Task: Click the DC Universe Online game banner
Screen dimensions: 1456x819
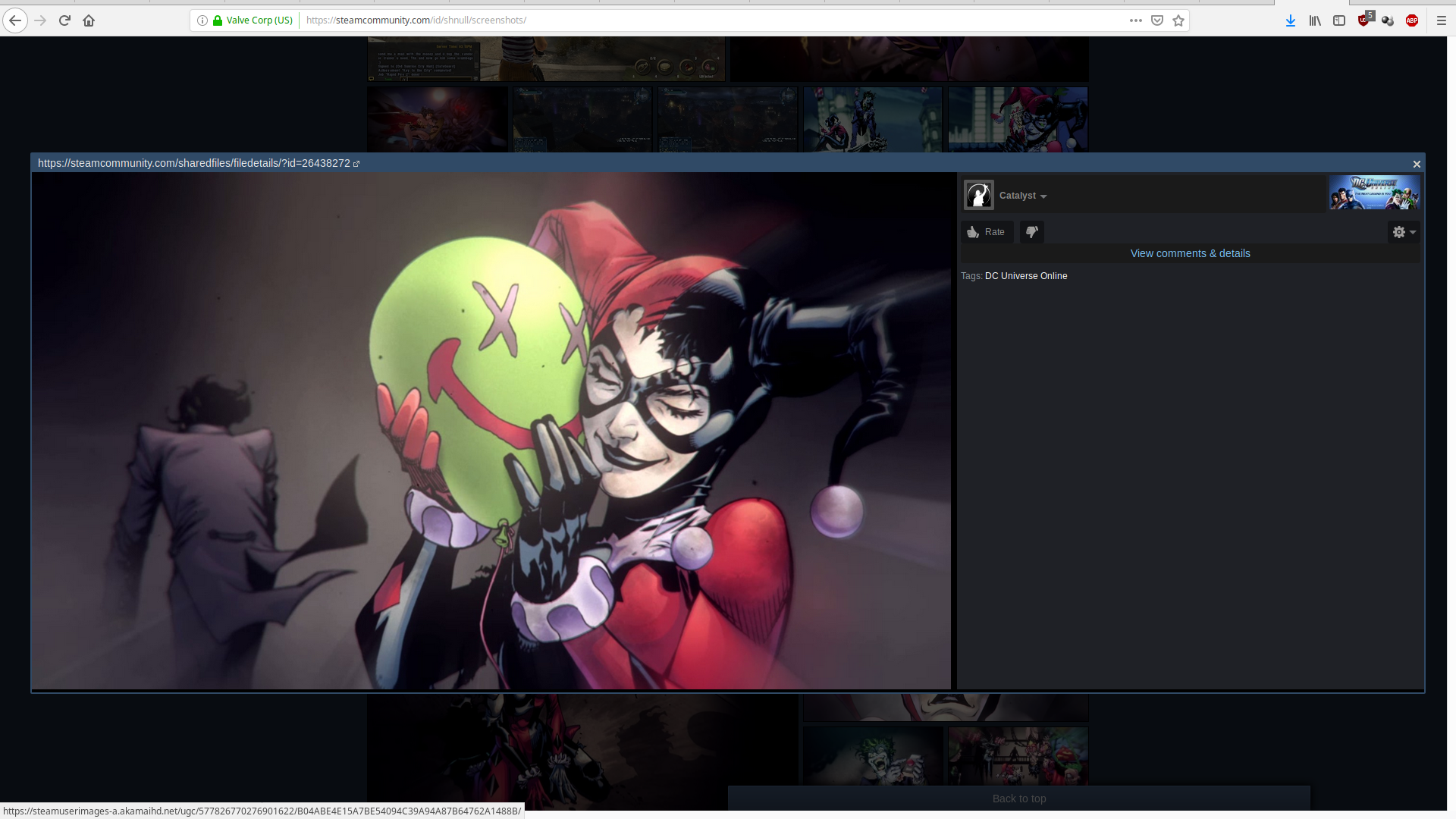Action: [x=1374, y=193]
